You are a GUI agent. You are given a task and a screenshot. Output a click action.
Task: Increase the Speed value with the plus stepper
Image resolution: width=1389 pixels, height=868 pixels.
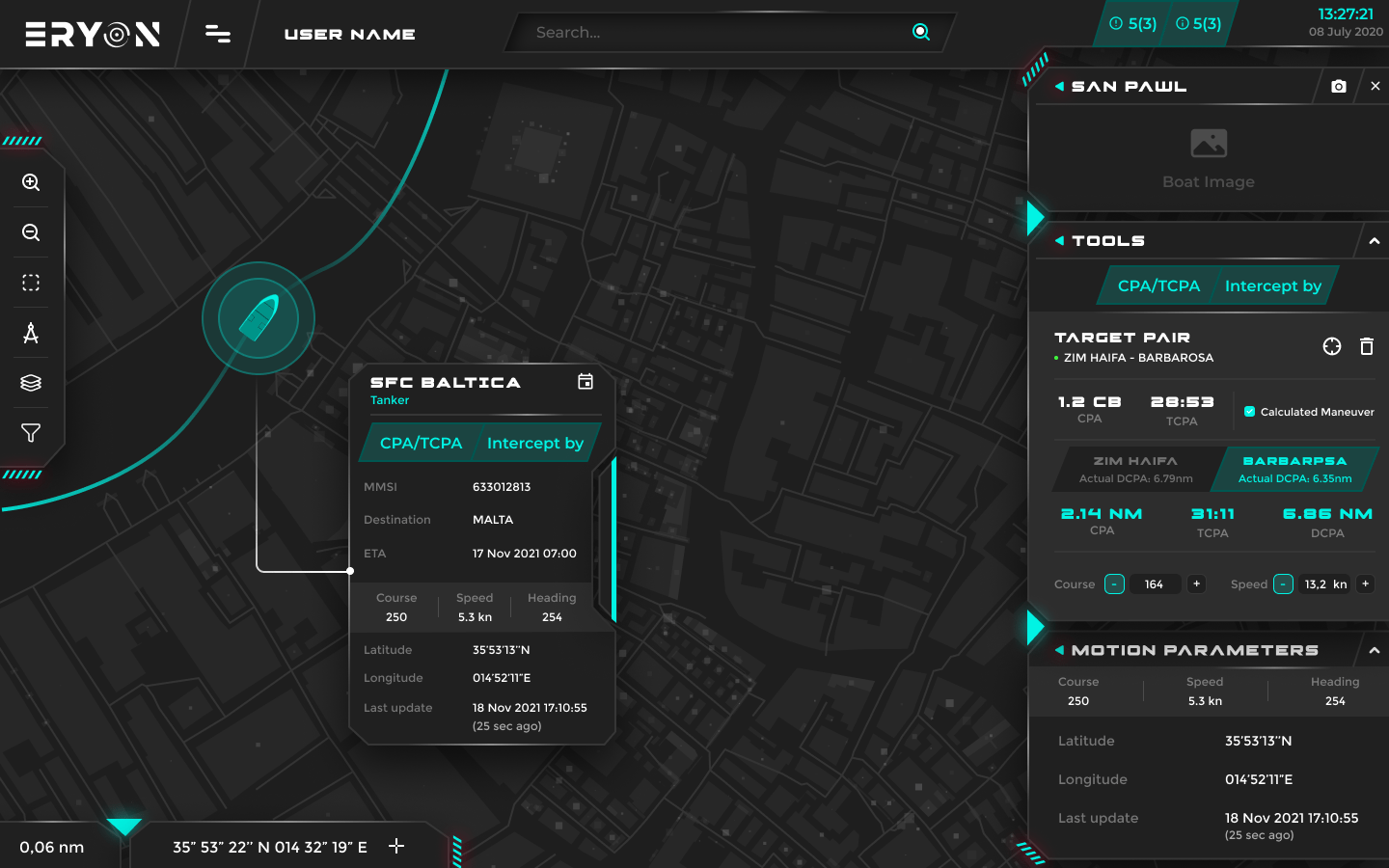point(1365,583)
